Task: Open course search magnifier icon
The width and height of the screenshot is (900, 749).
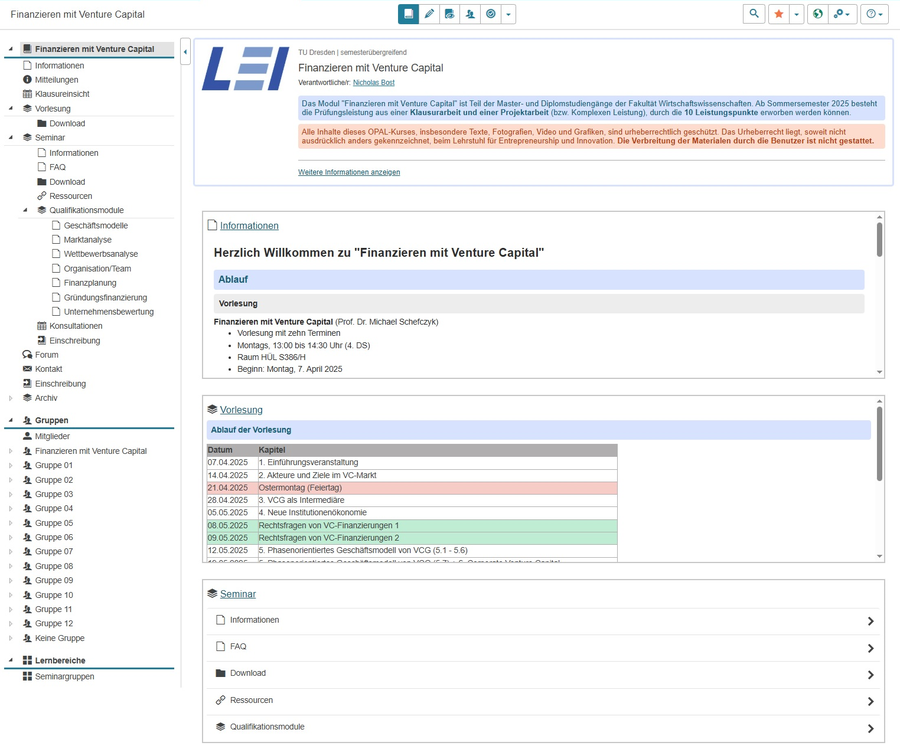Action: [754, 14]
